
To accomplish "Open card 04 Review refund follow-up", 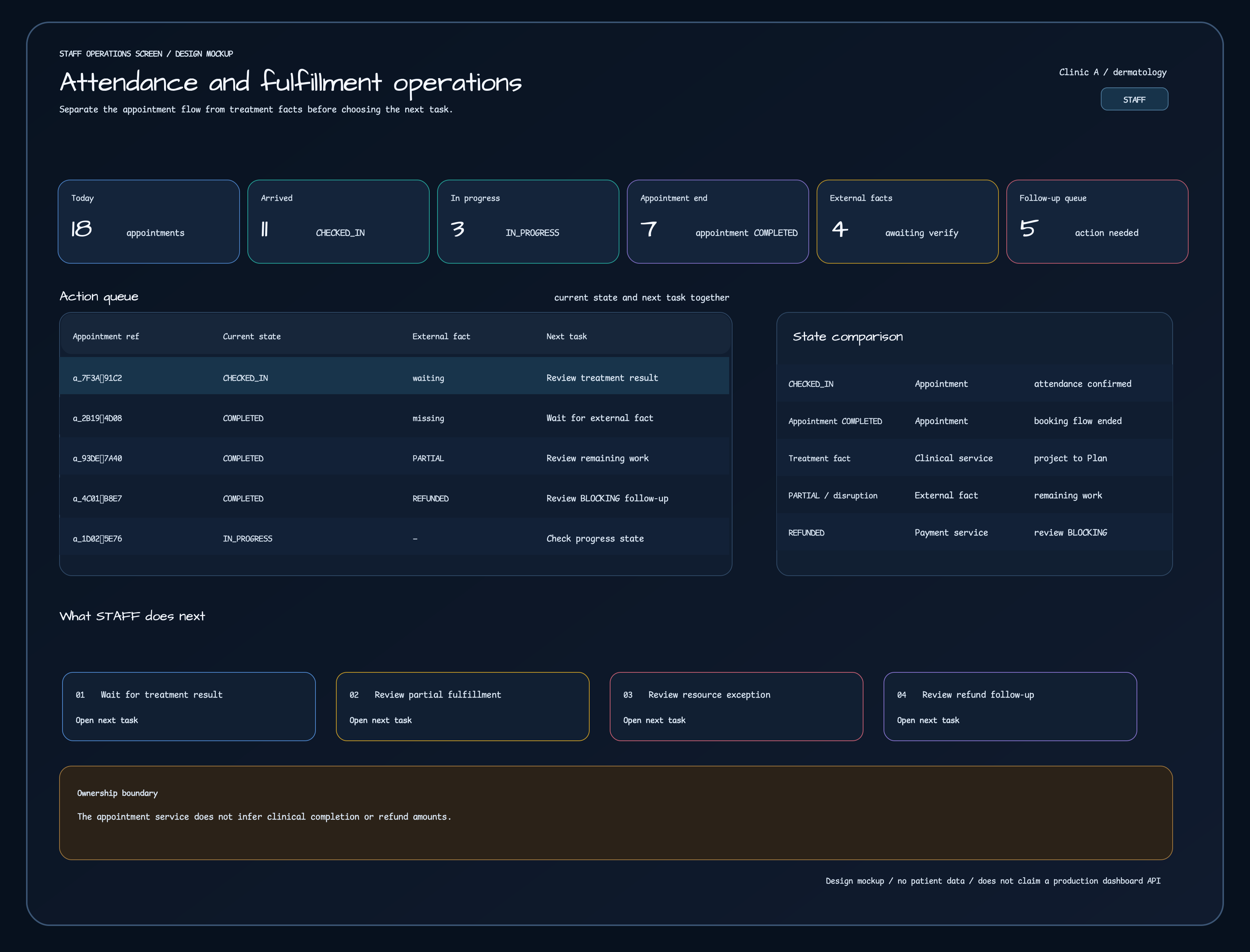I will [1010, 707].
